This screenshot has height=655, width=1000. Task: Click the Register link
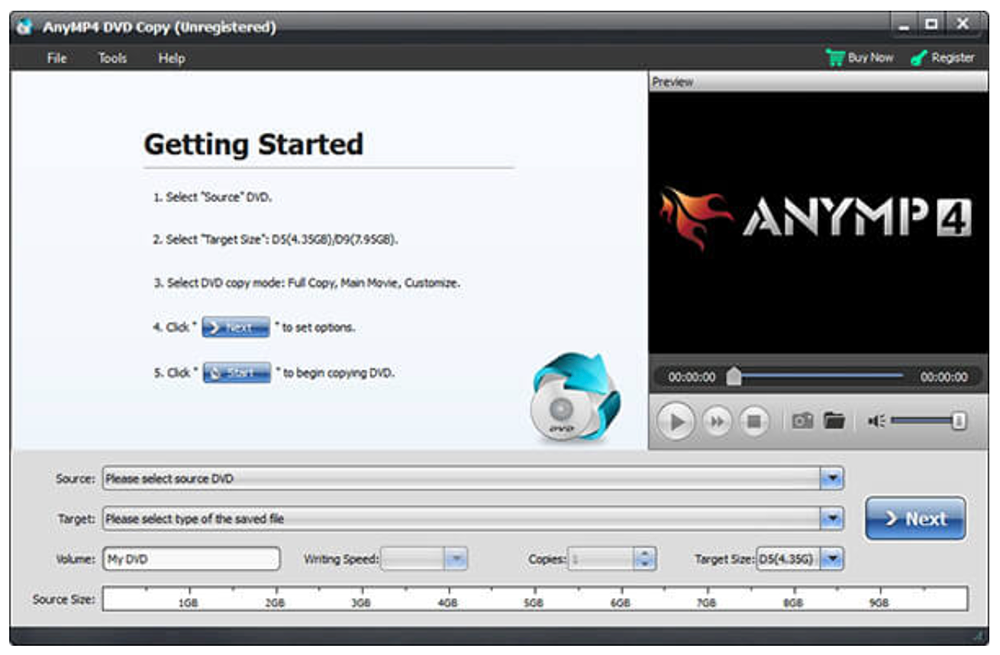click(x=953, y=57)
